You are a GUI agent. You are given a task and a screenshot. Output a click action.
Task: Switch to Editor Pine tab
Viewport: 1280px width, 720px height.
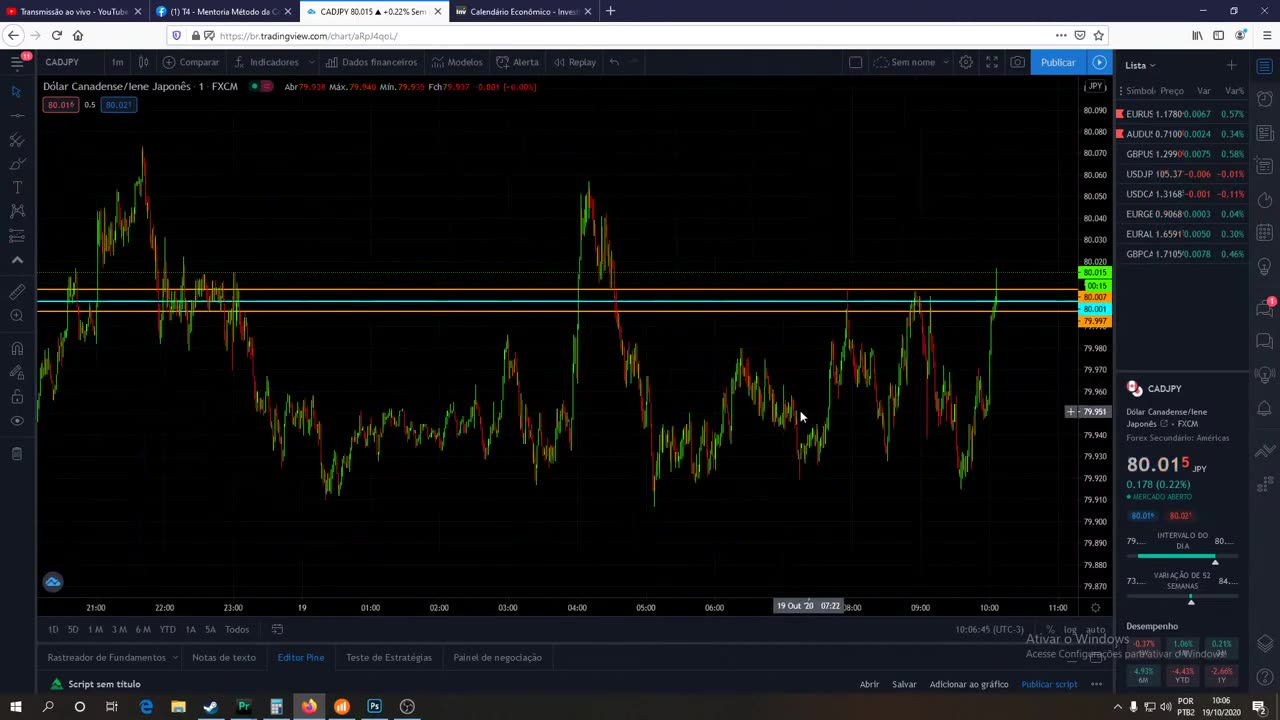coord(301,657)
